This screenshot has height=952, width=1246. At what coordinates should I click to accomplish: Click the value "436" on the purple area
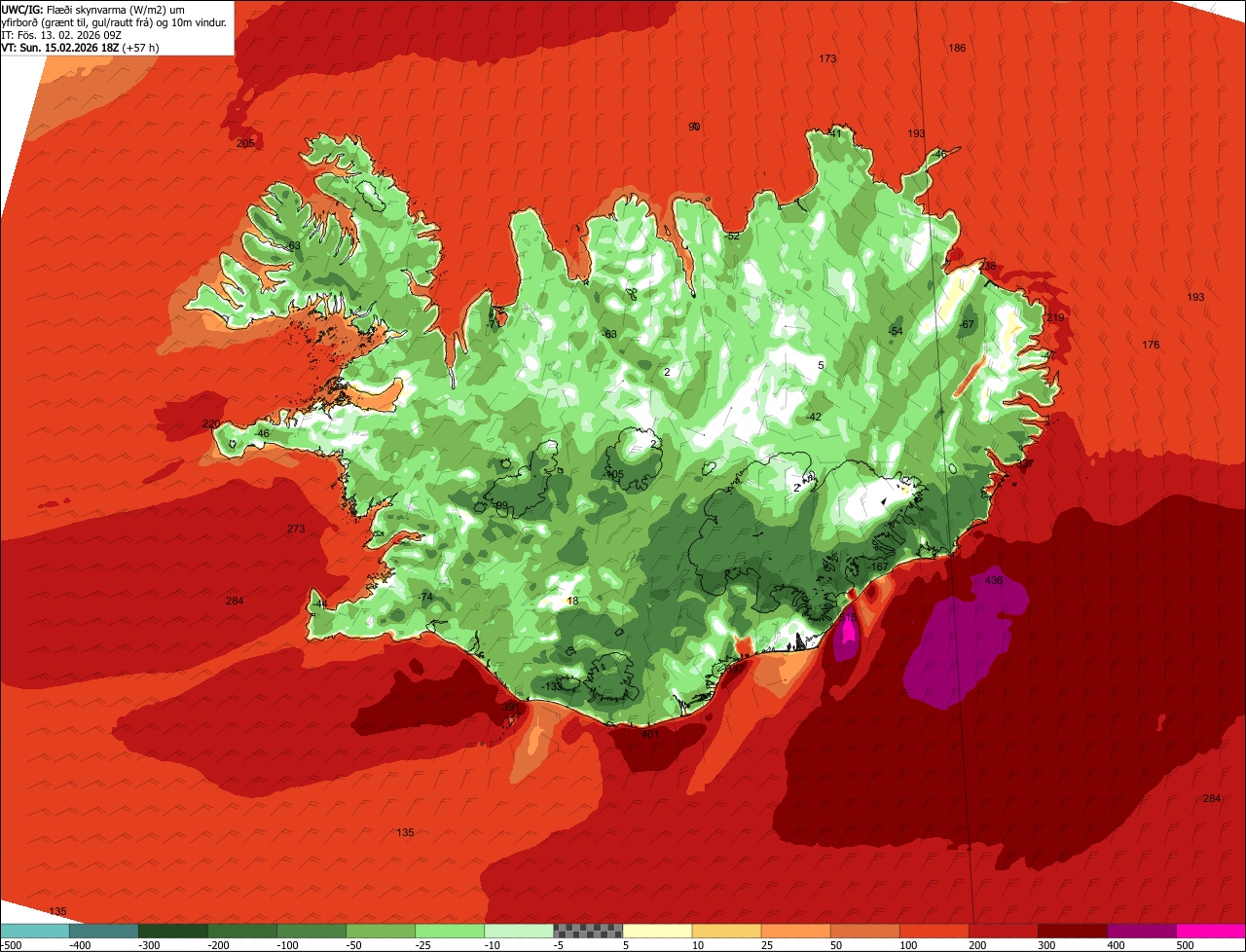(994, 580)
